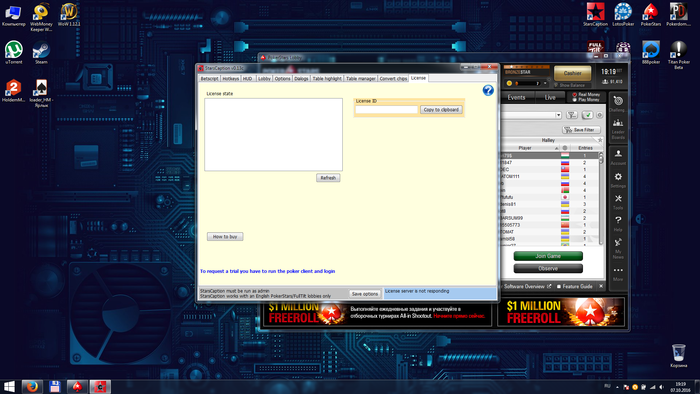Viewport: 700px width, 394px height.
Task: Switch to Betscript tab
Action: click(209, 79)
